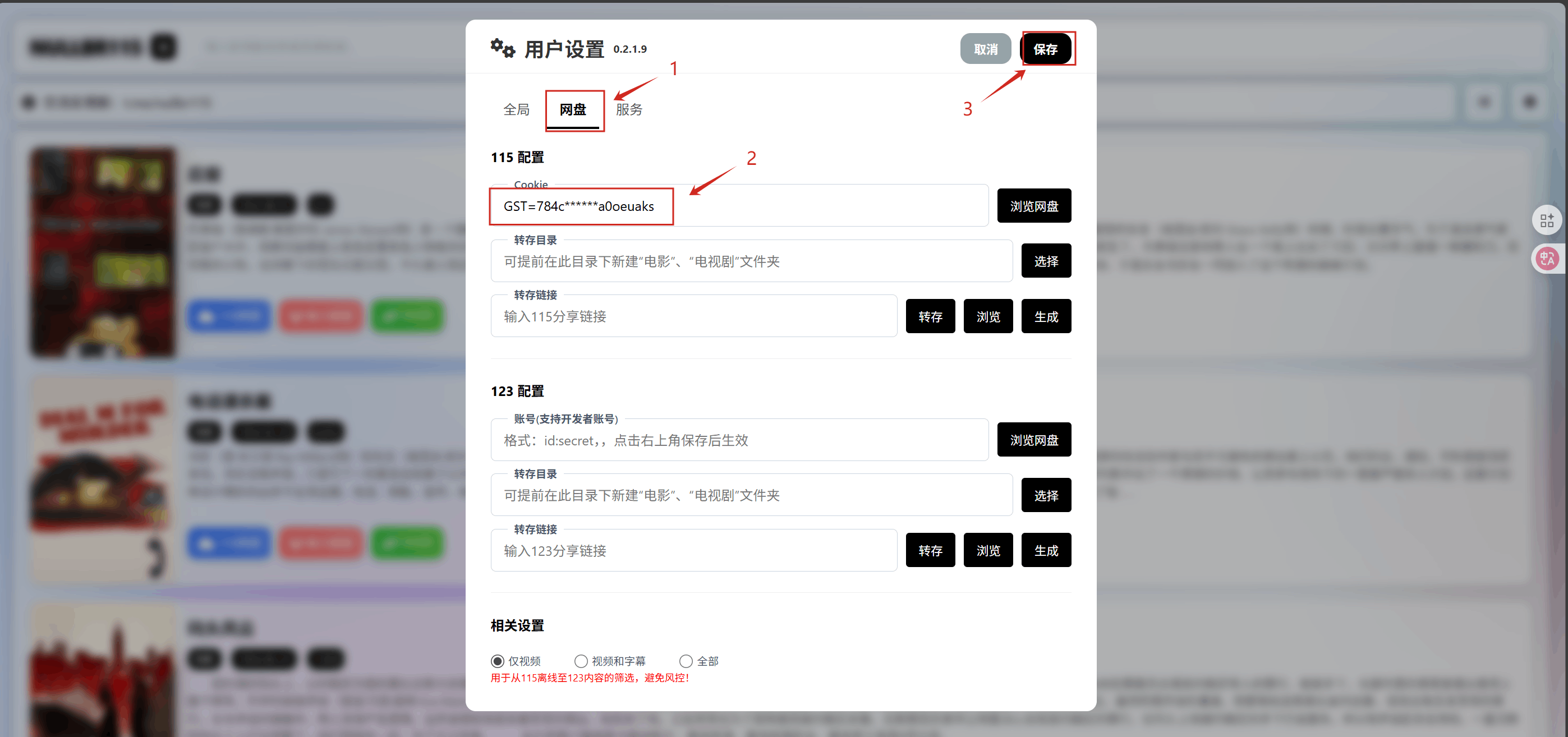
Task: Select the 仅视频 radio option
Action: click(497, 661)
